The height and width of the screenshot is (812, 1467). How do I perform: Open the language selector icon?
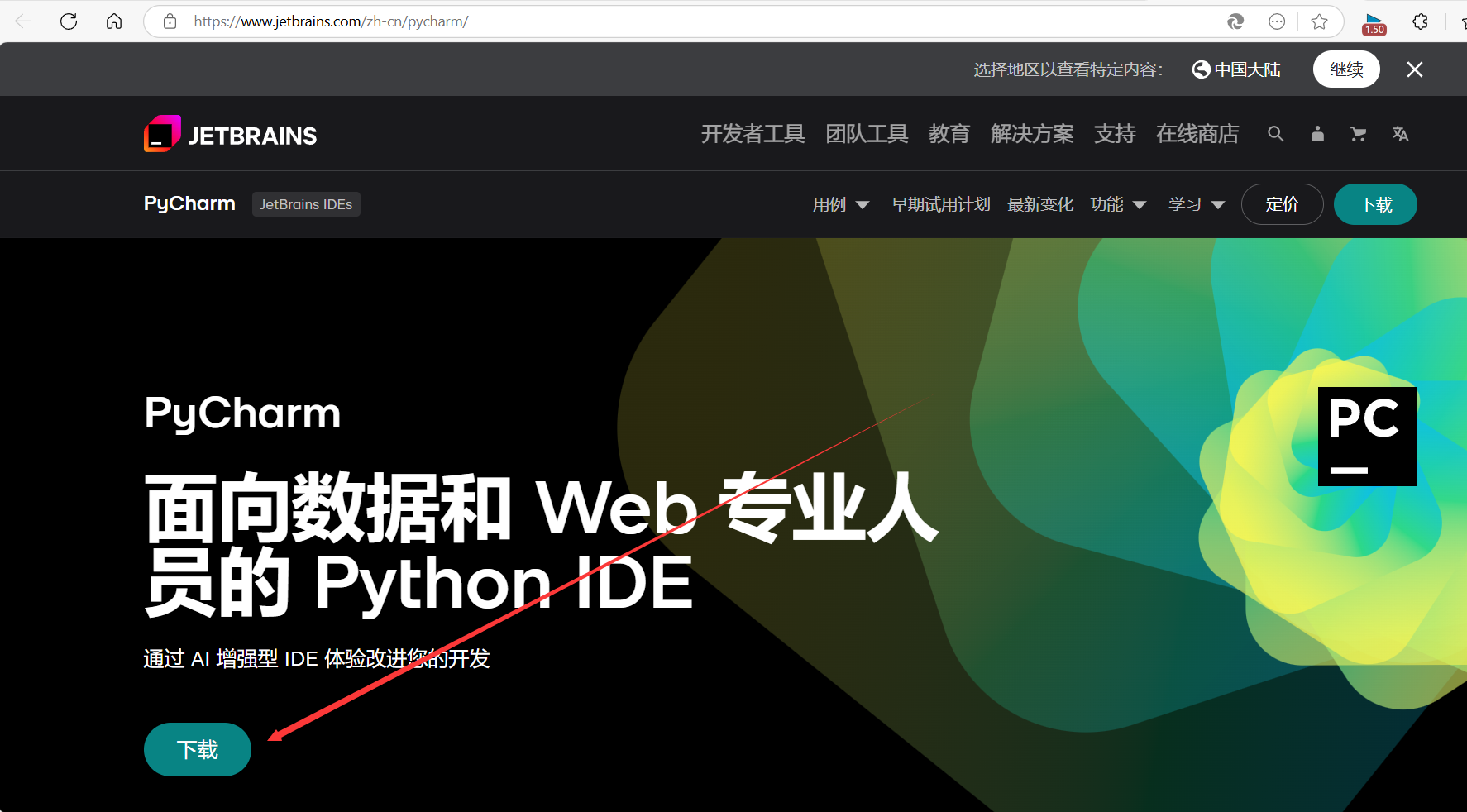(1400, 134)
